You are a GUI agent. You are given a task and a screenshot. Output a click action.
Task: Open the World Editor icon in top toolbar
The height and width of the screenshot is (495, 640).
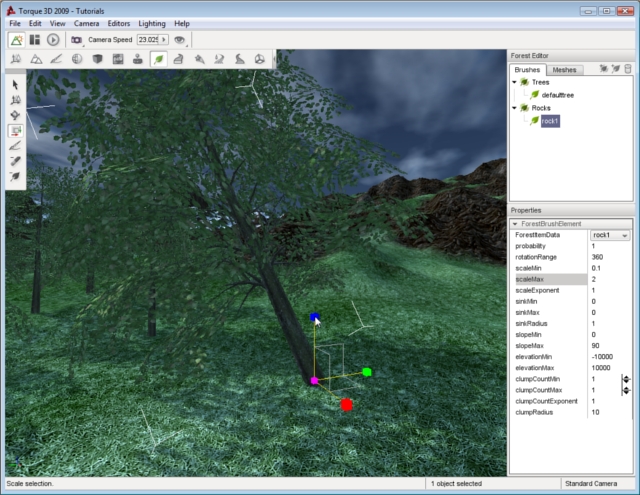point(17,40)
